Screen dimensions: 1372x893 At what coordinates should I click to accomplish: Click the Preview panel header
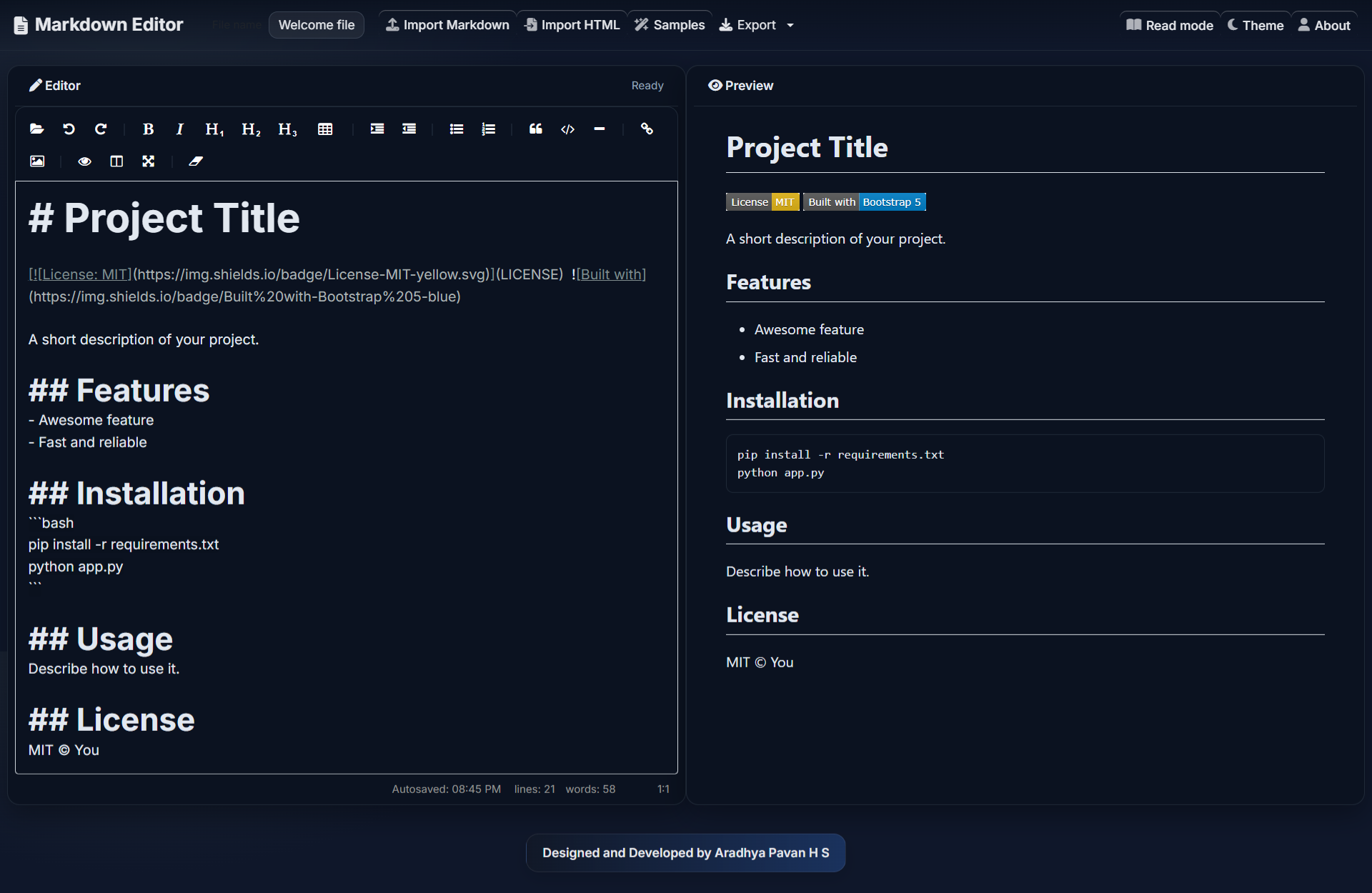(x=740, y=86)
